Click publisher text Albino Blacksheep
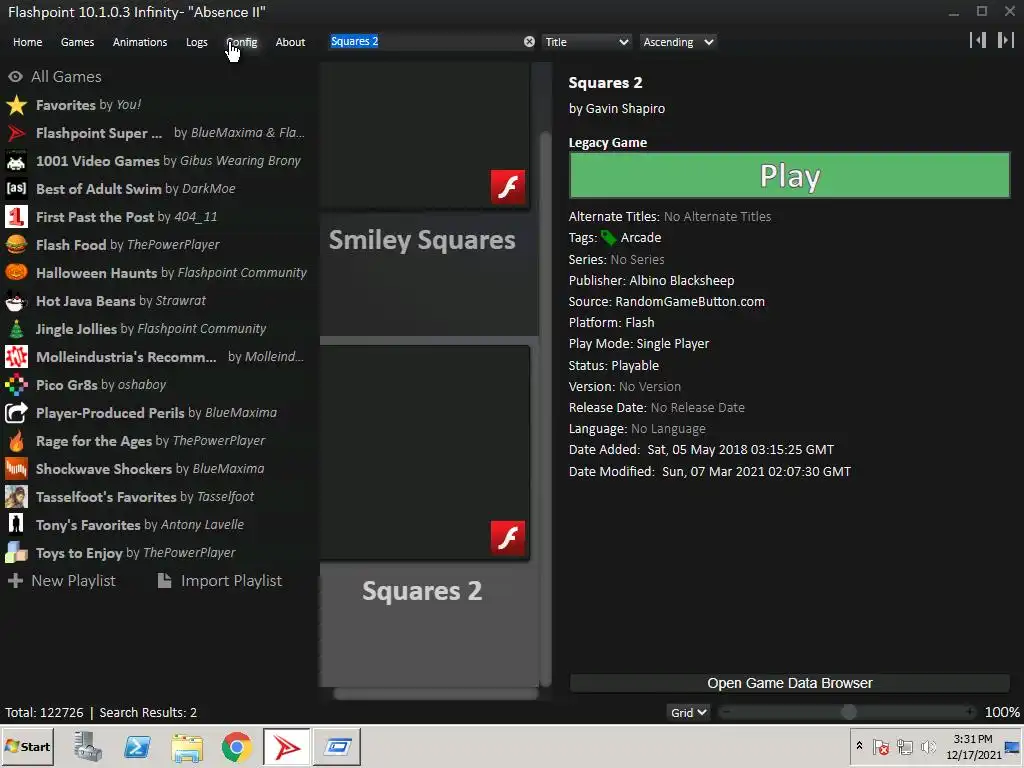Image resolution: width=1024 pixels, height=768 pixels. tap(682, 281)
